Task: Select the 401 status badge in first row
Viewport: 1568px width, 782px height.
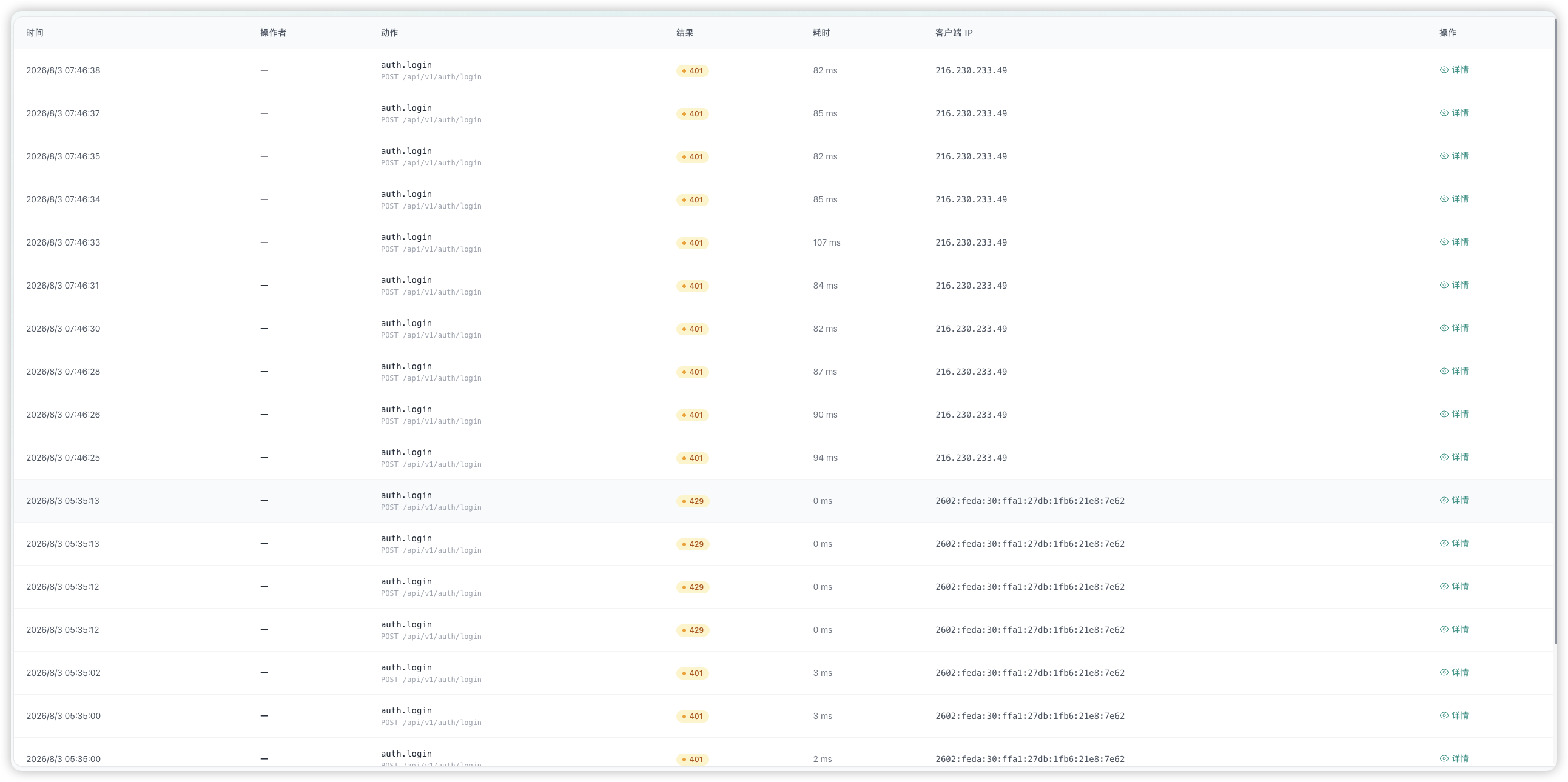Action: (692, 70)
